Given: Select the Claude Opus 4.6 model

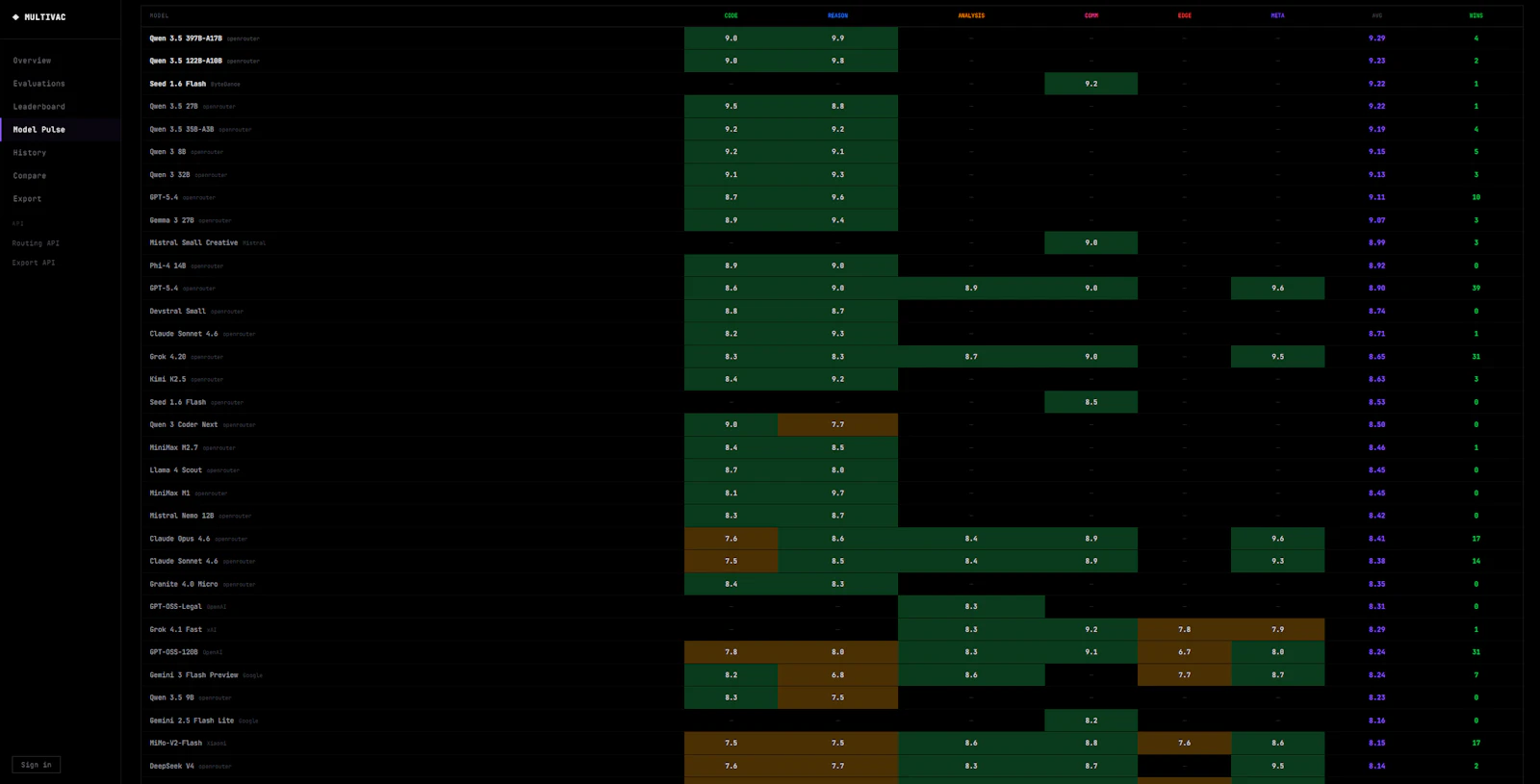Looking at the screenshot, I should 180,539.
